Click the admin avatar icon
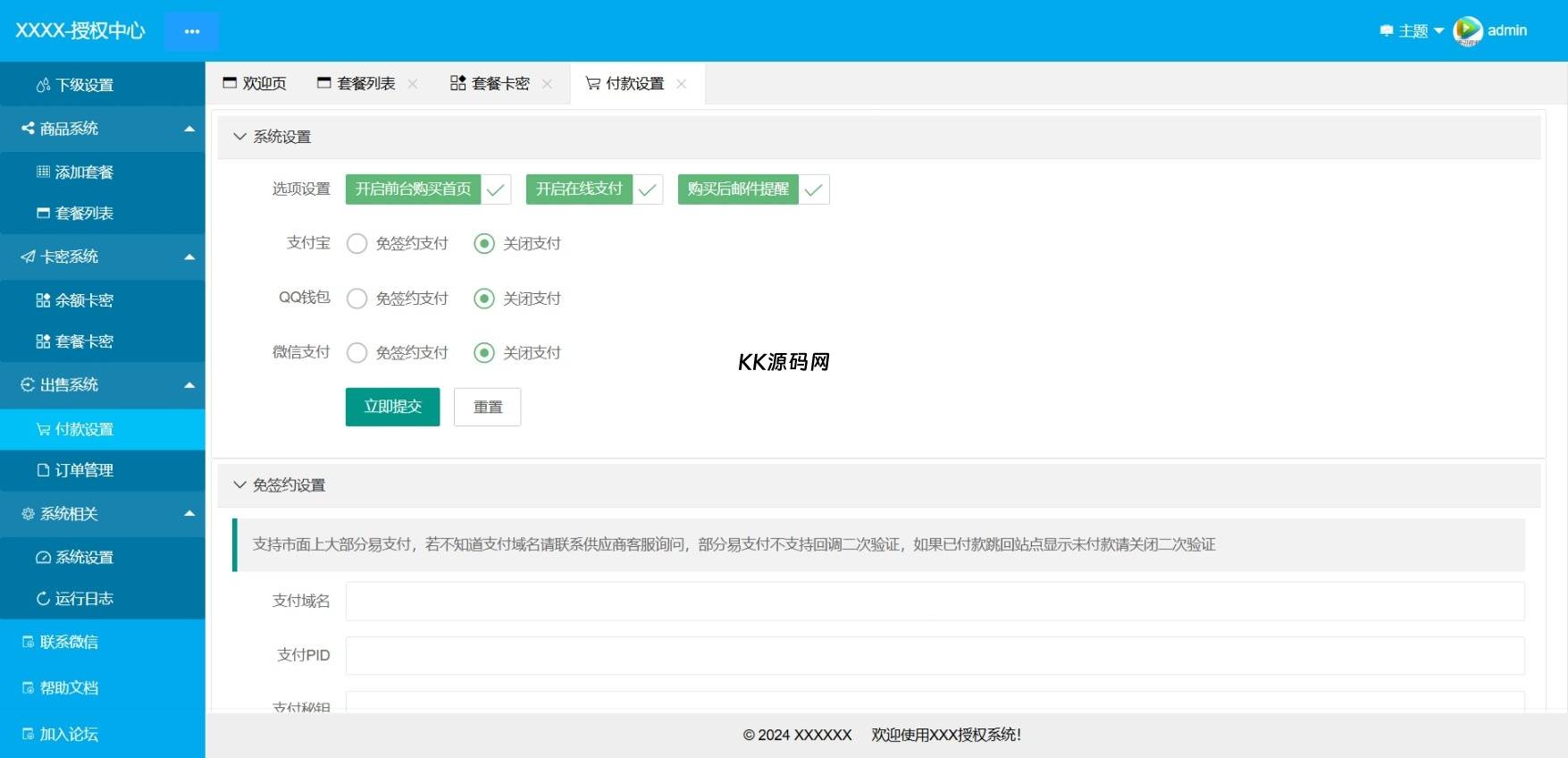Screen dimensions: 1568x758 coord(1467,31)
